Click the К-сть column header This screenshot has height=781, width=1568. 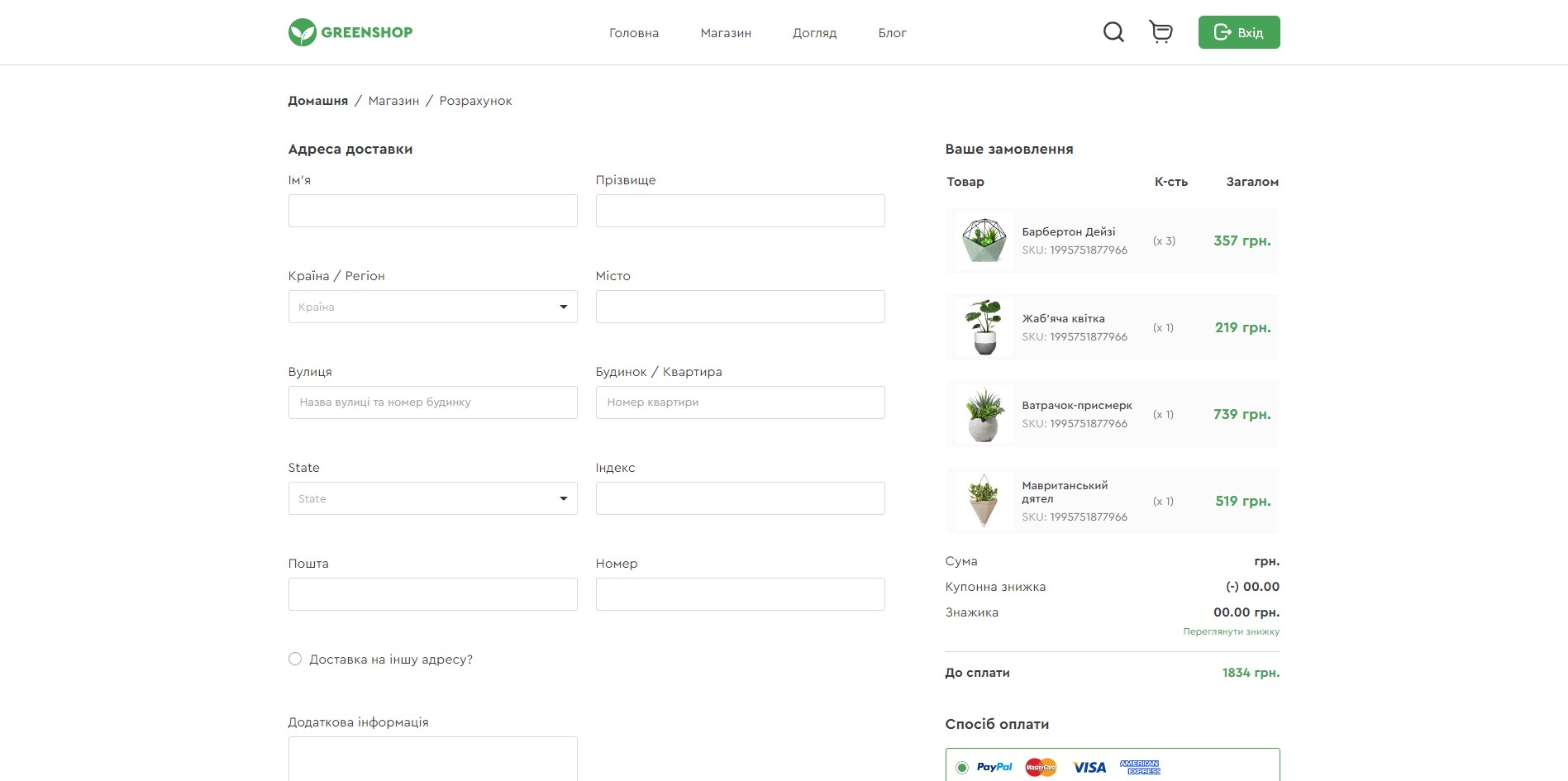[1171, 182]
